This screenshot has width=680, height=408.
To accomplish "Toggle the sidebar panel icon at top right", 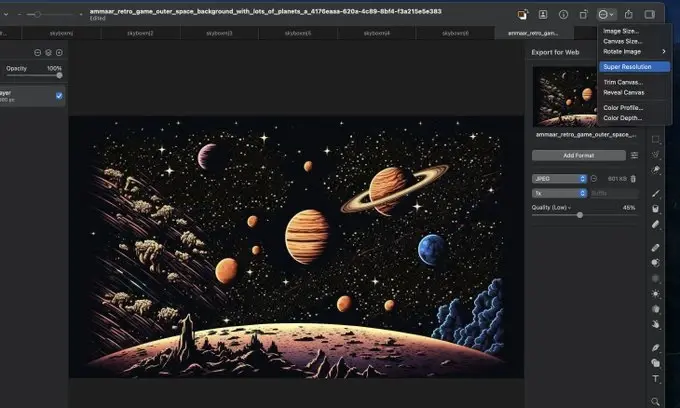I will 650,15.
